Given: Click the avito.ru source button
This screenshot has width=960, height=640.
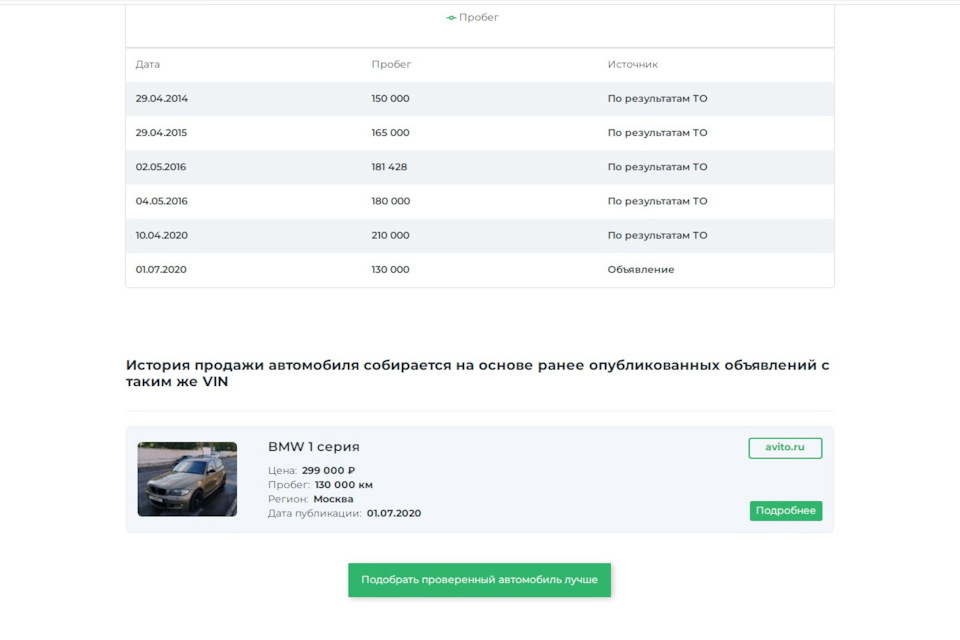Looking at the screenshot, I should click(x=785, y=448).
